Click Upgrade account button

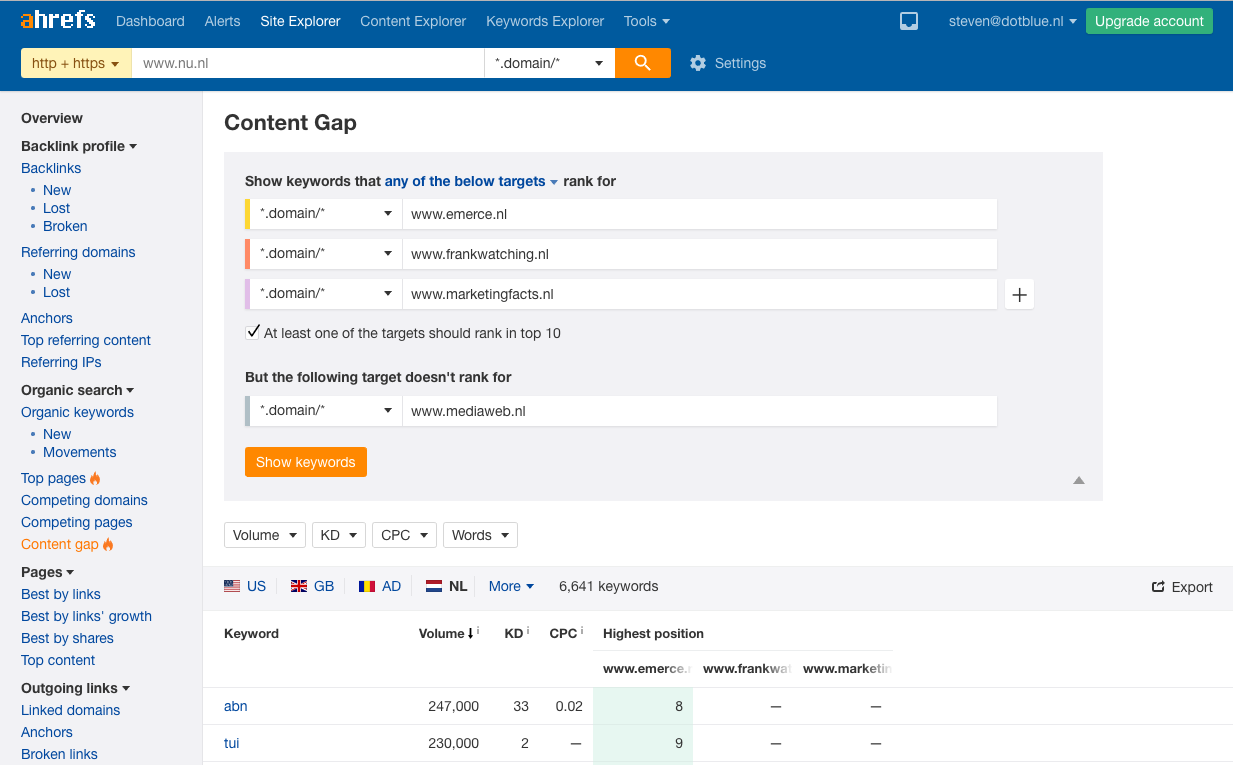[1149, 21]
